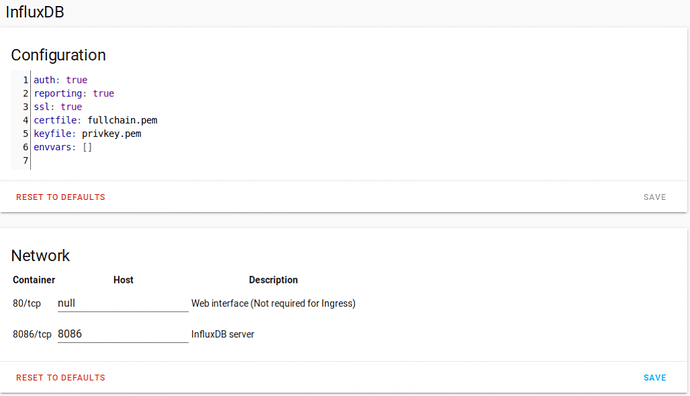Click the Web interface description text
Image resolution: width=690 pixels, height=396 pixels.
(x=273, y=304)
